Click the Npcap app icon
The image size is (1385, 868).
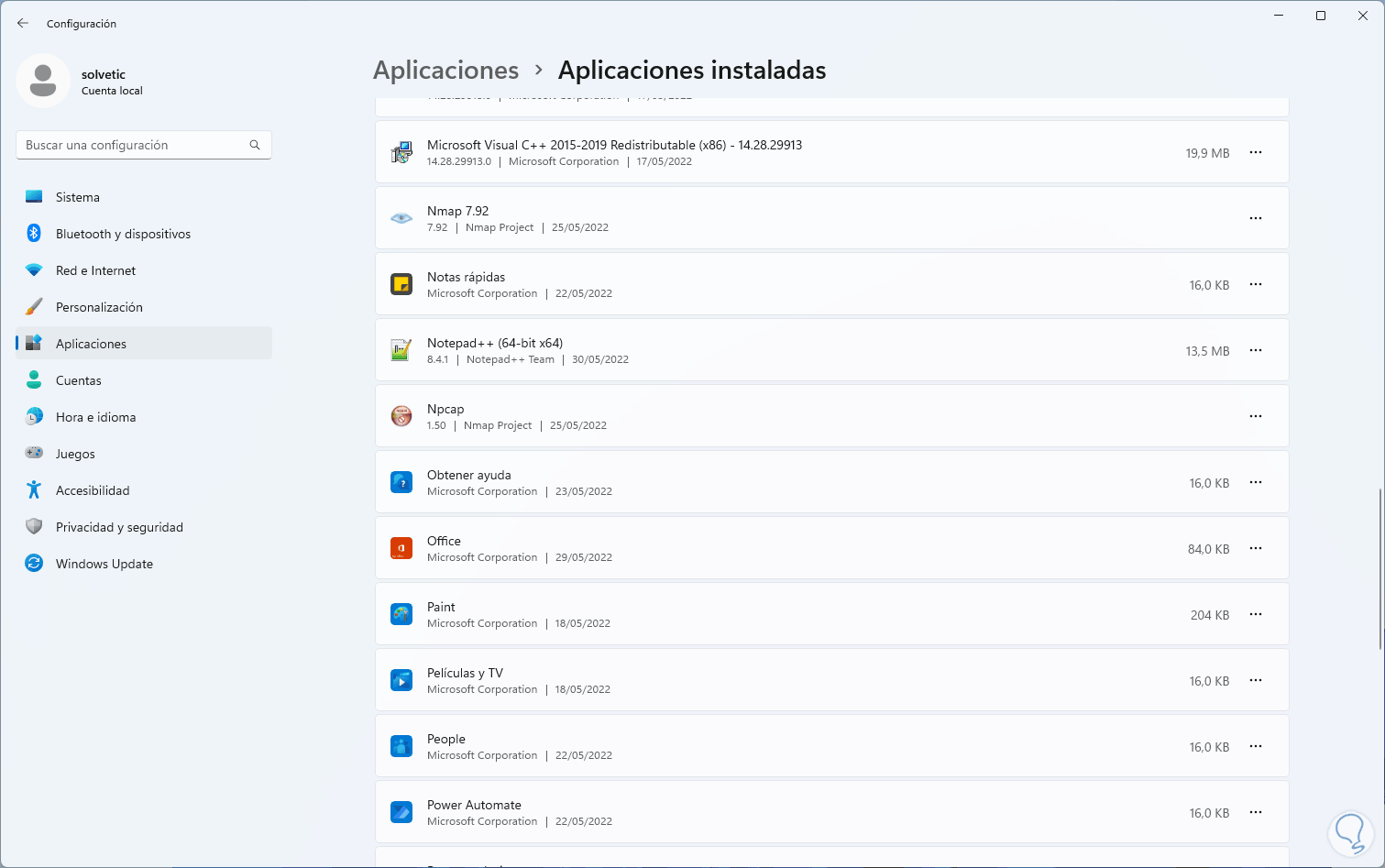pyautogui.click(x=401, y=416)
